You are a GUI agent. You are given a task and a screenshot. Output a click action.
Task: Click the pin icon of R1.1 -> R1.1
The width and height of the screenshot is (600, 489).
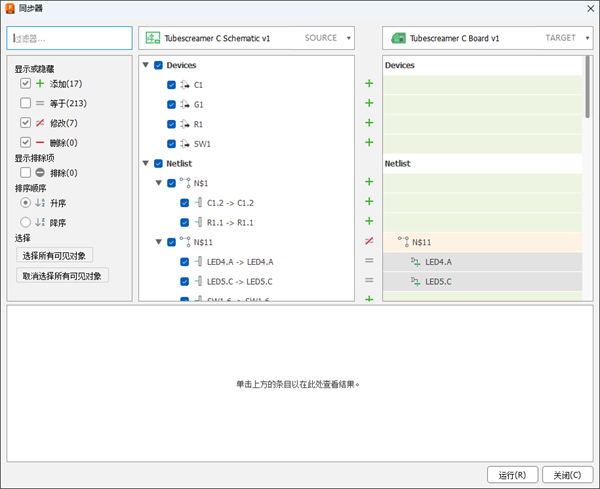tap(198, 222)
